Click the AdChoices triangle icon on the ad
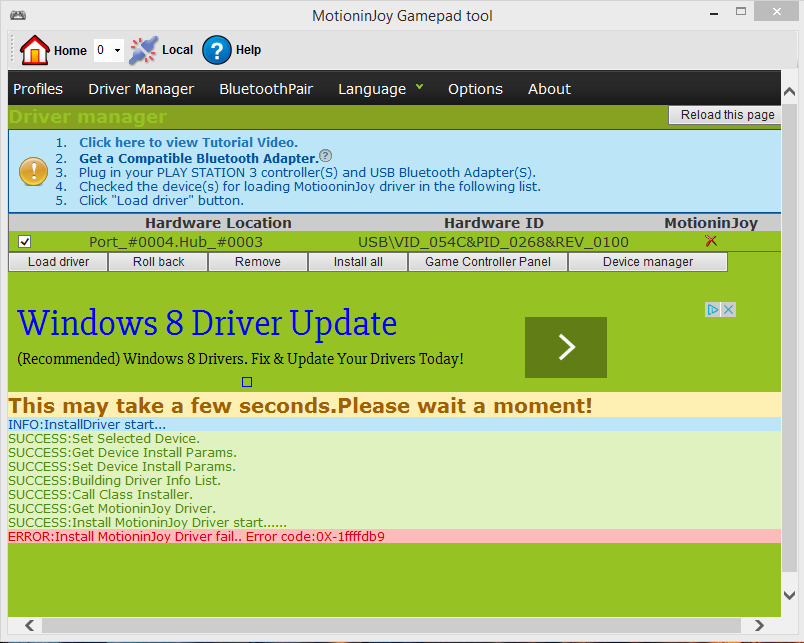This screenshot has height=643, width=804. (x=713, y=309)
